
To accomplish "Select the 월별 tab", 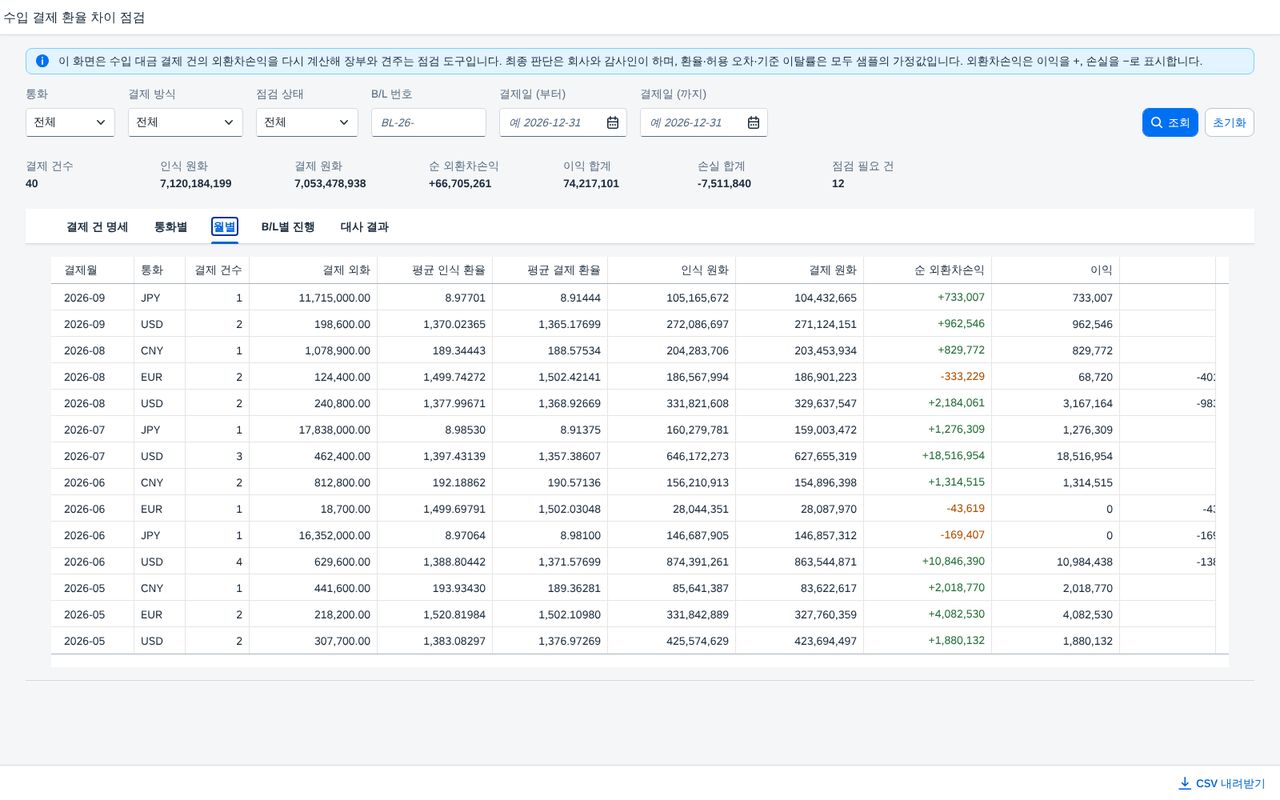I will pyautogui.click(x=225, y=227).
